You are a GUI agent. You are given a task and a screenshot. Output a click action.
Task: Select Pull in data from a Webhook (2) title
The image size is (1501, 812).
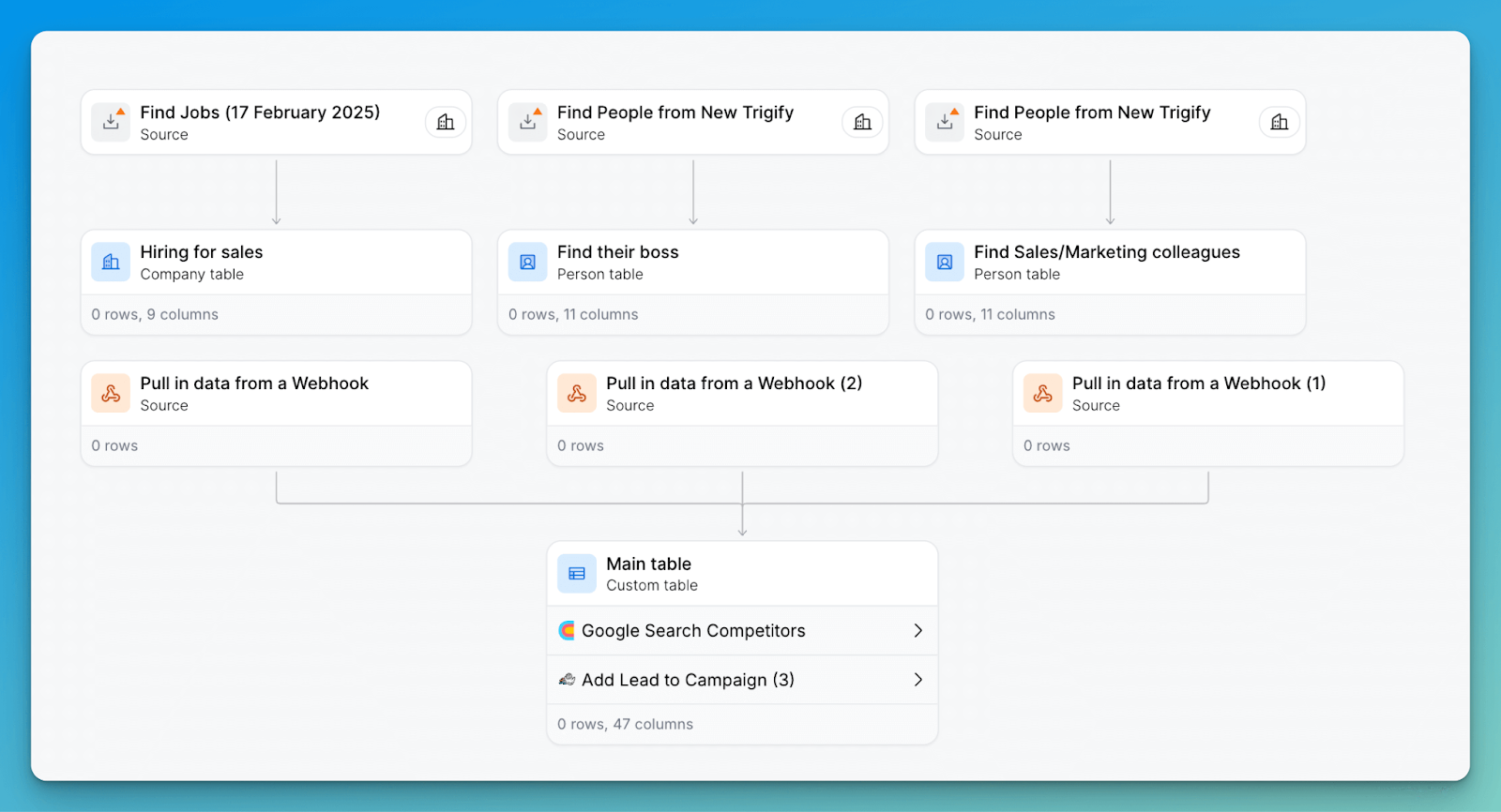[735, 383]
